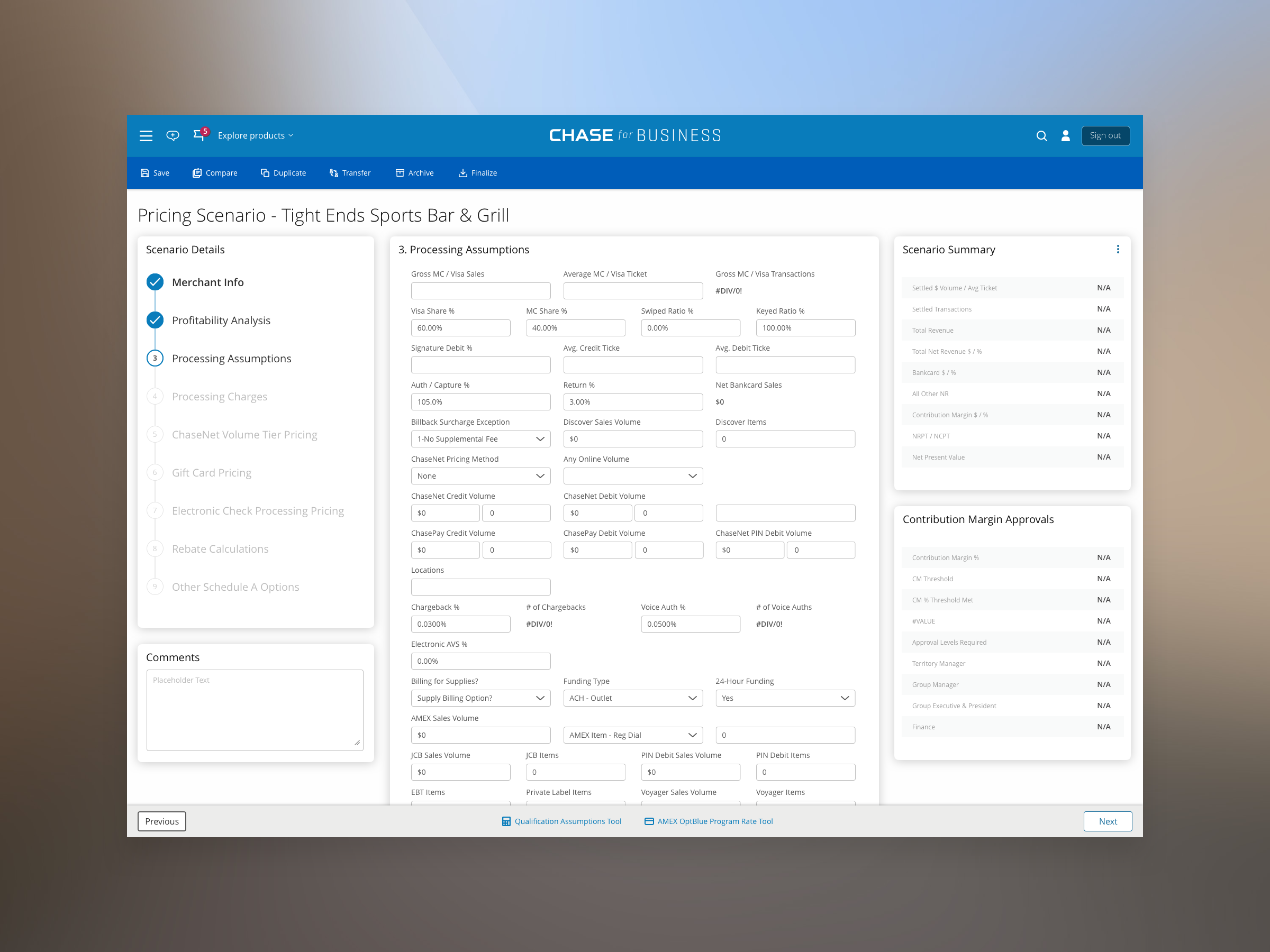This screenshot has width=1270, height=952.
Task: Open the Any Online Volume dropdown
Action: (x=633, y=475)
